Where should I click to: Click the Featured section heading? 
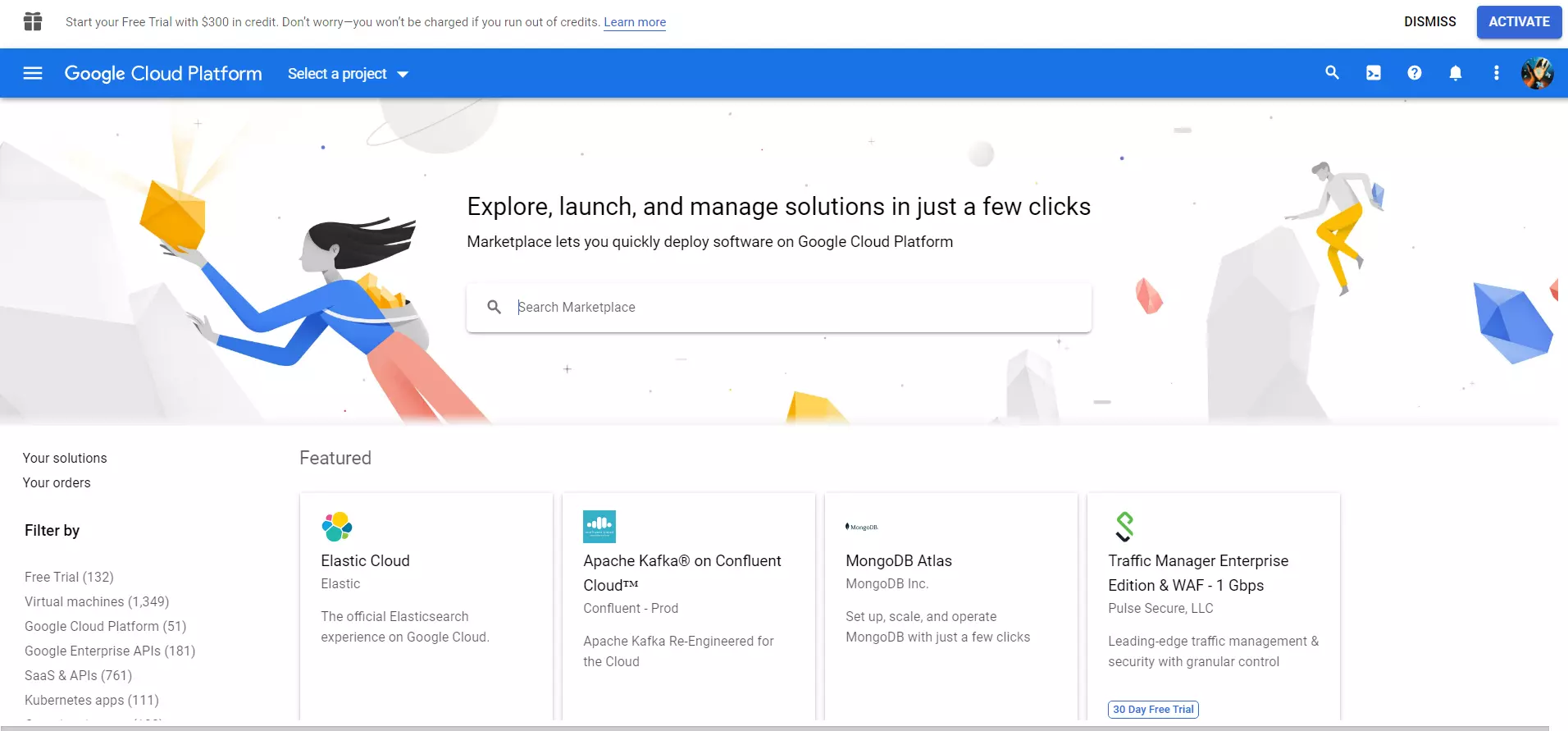click(x=335, y=458)
